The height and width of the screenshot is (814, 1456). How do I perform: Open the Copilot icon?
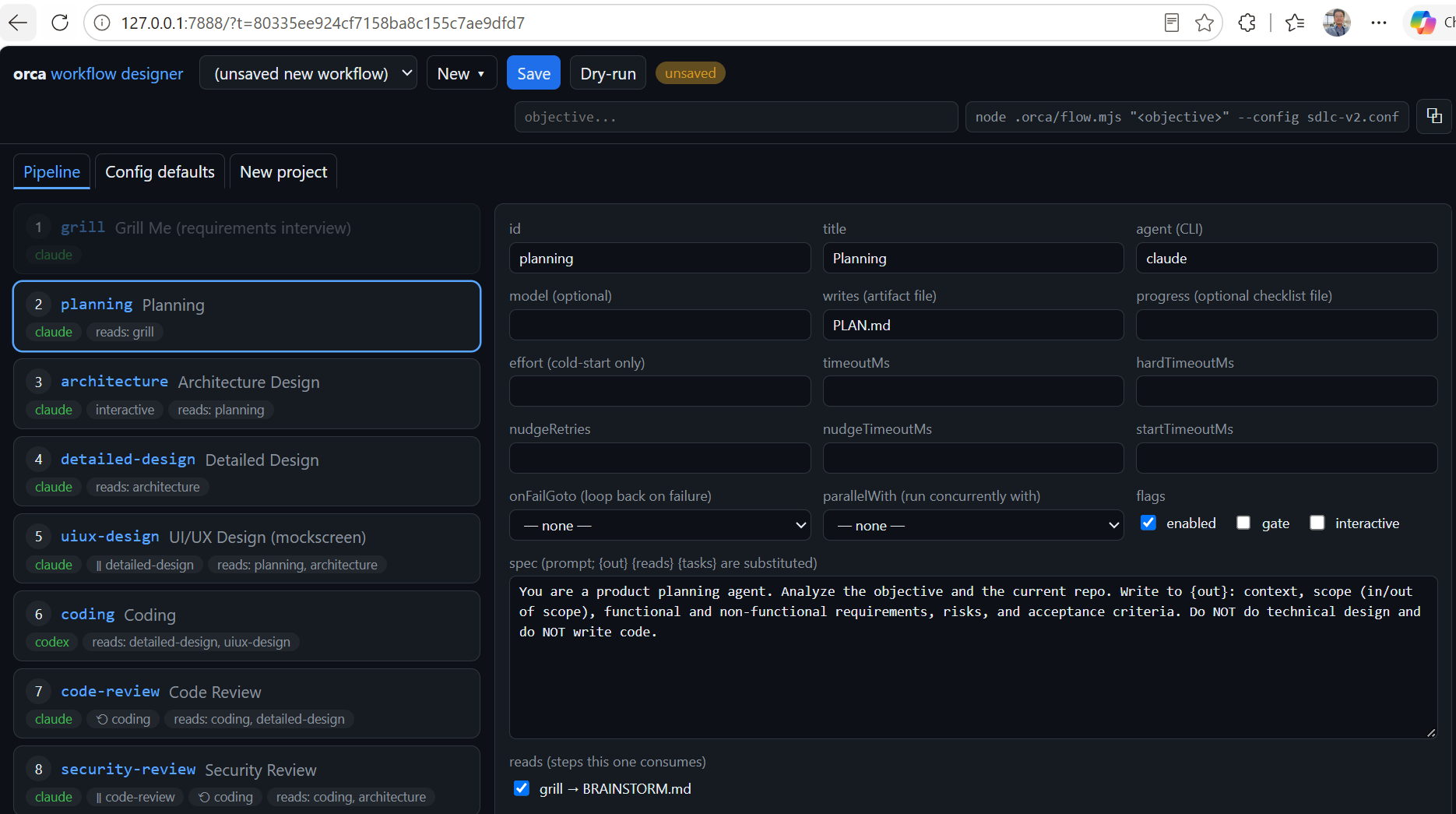[x=1423, y=23]
